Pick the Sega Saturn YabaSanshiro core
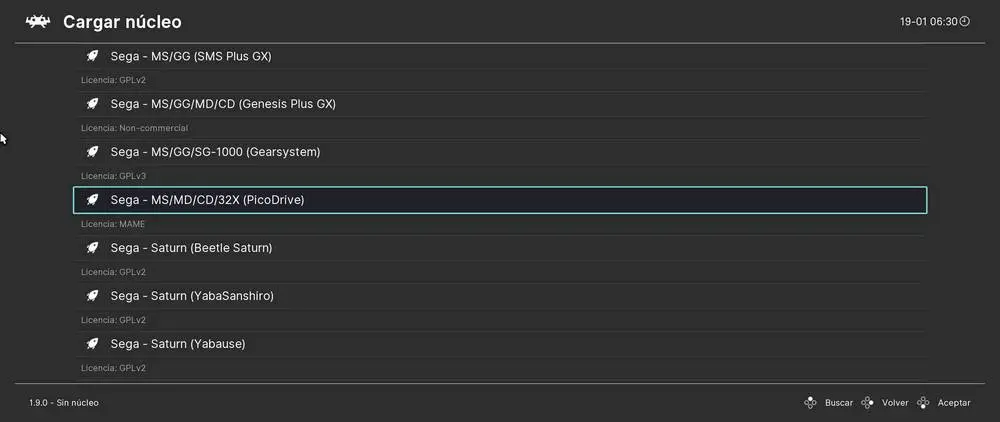Image resolution: width=1000 pixels, height=422 pixels. tap(192, 296)
